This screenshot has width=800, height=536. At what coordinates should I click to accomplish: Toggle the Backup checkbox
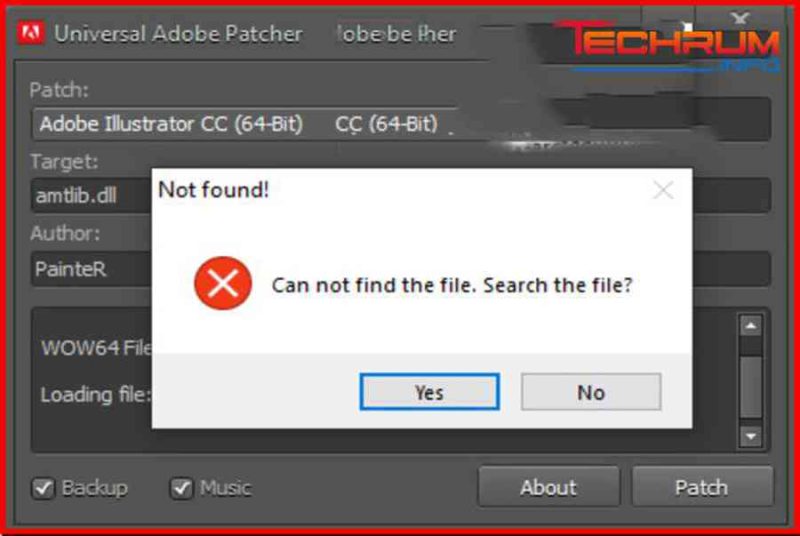click(x=43, y=488)
